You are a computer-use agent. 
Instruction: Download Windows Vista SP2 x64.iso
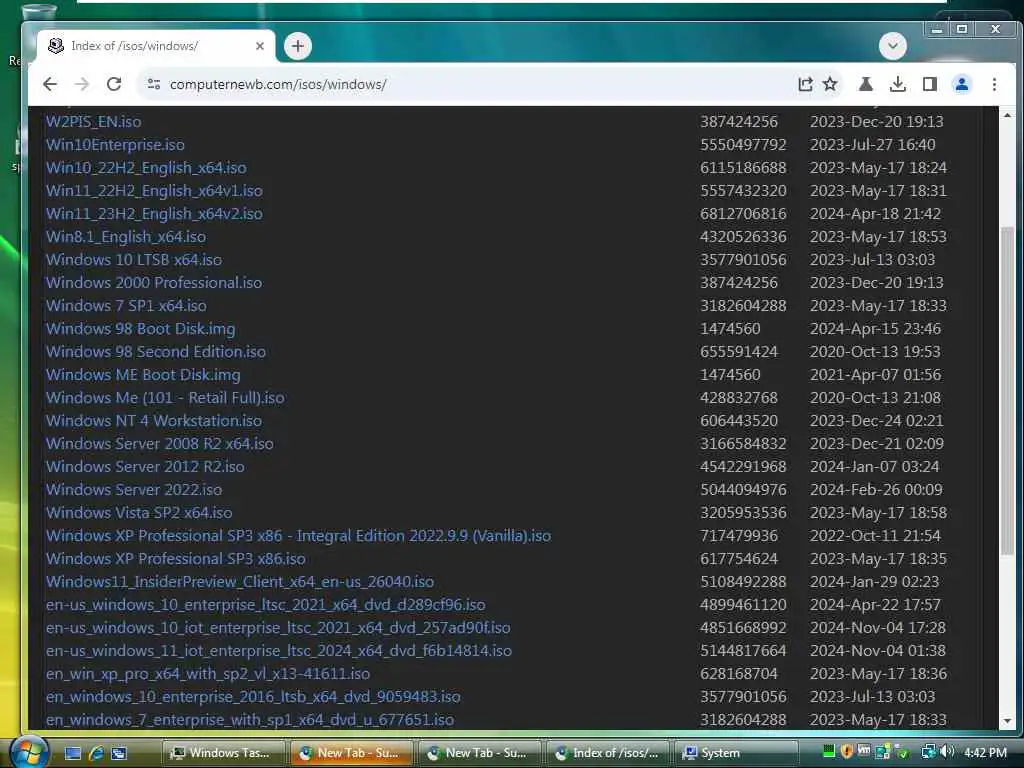(139, 513)
